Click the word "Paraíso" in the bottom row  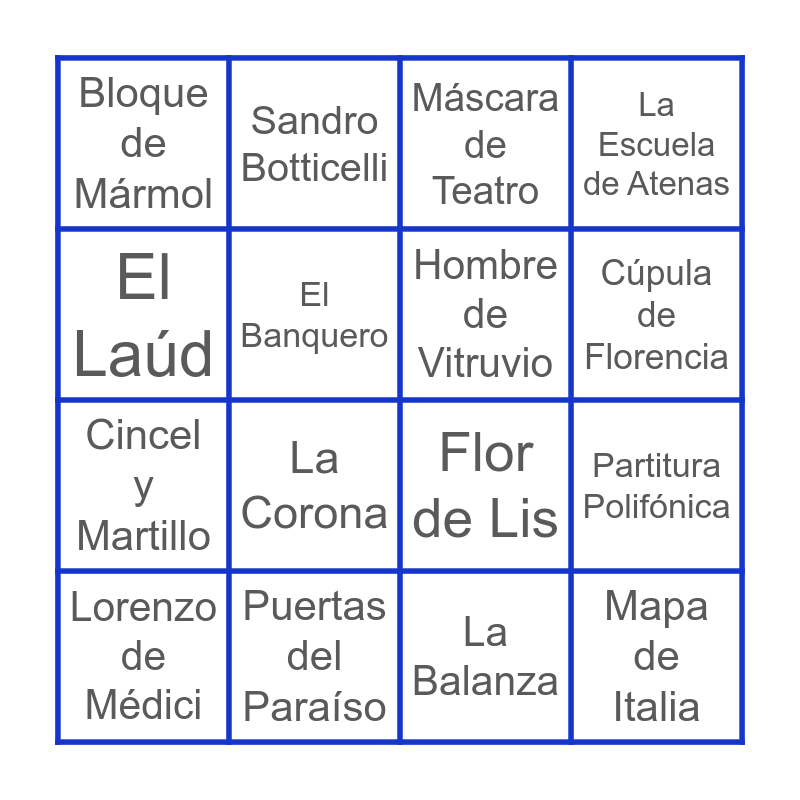(314, 706)
